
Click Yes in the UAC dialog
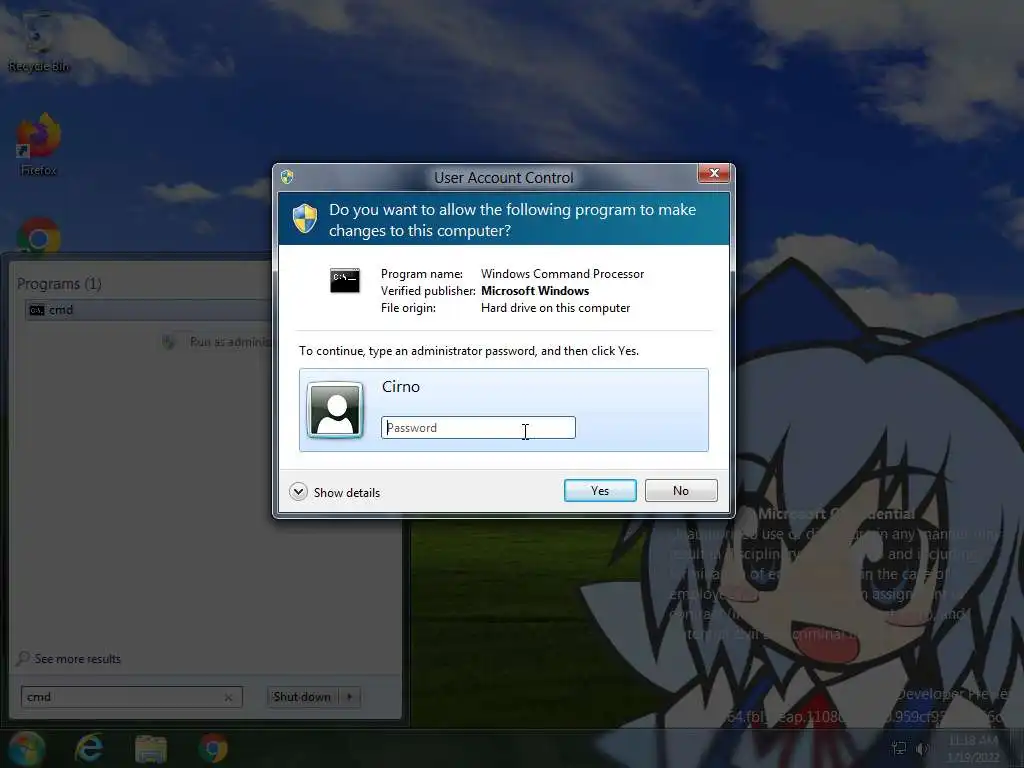pos(600,490)
